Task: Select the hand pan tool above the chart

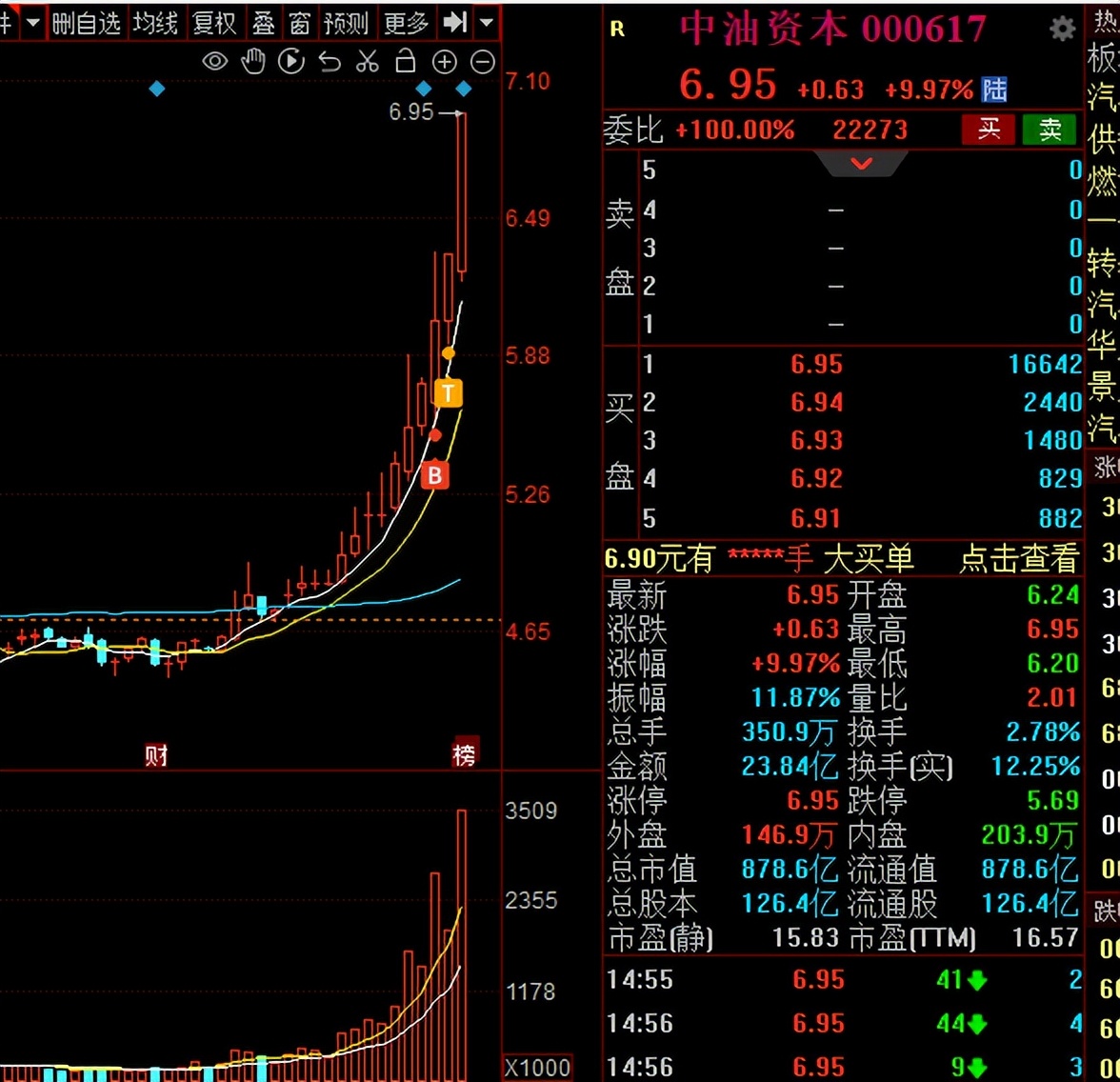Action: (x=252, y=61)
